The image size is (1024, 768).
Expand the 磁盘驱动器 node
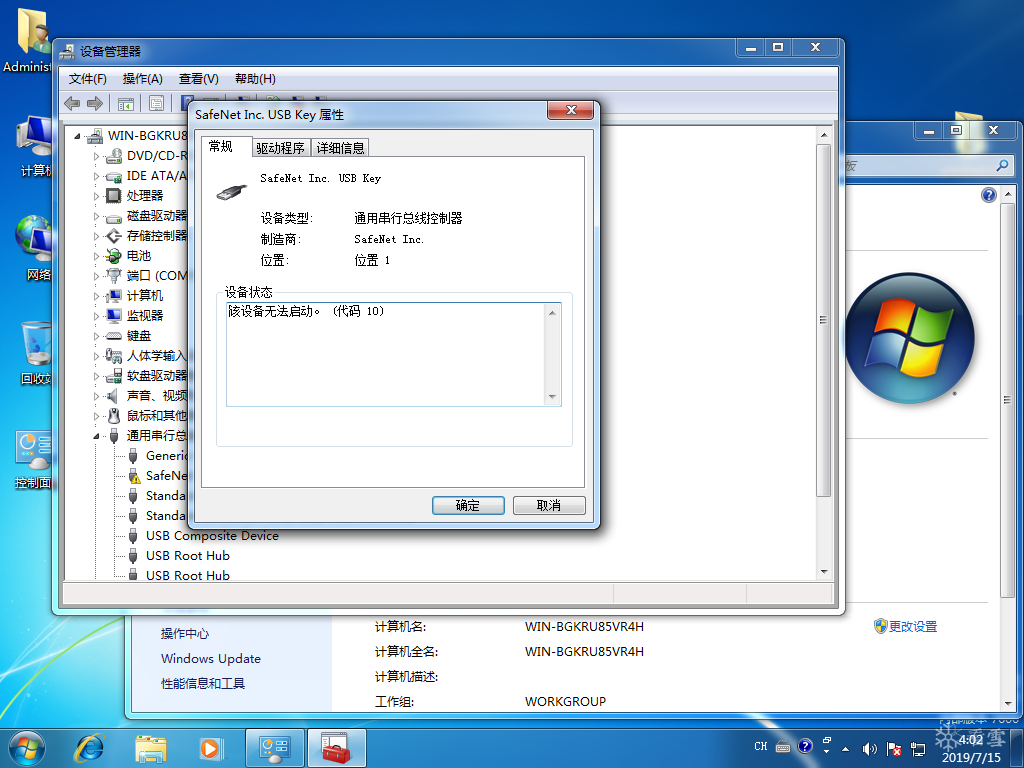pos(97,216)
